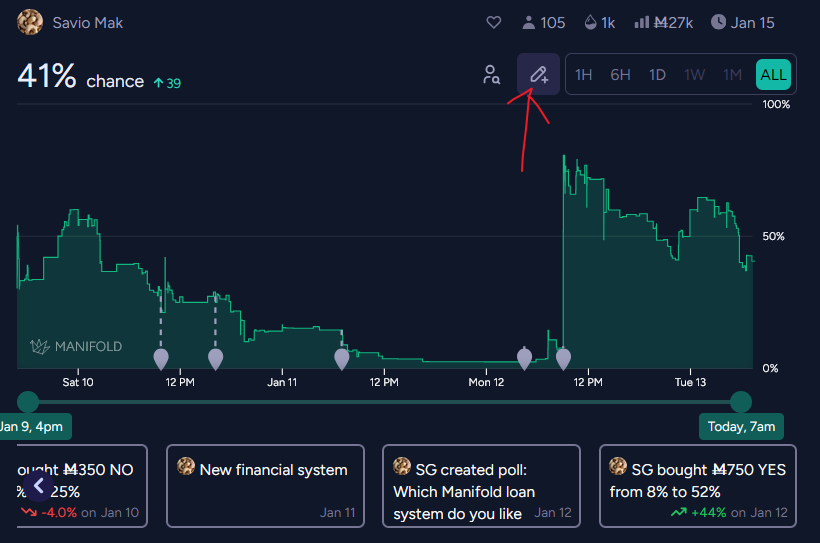
Task: Select the 6H time range
Action: pyautogui.click(x=620, y=74)
